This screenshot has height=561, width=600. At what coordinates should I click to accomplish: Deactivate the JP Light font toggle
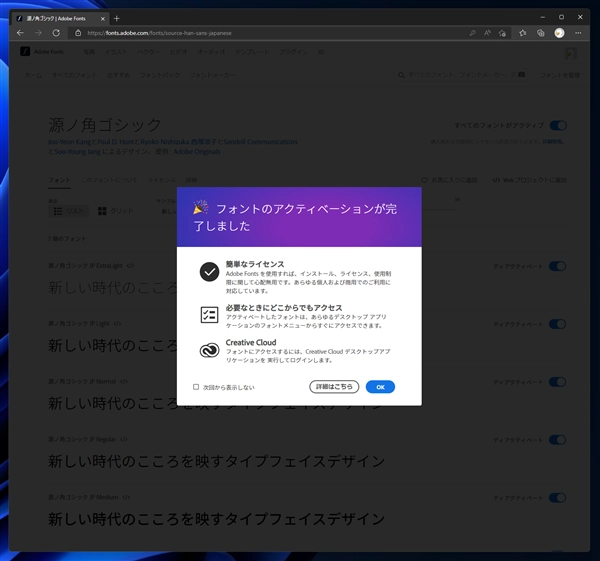point(558,324)
